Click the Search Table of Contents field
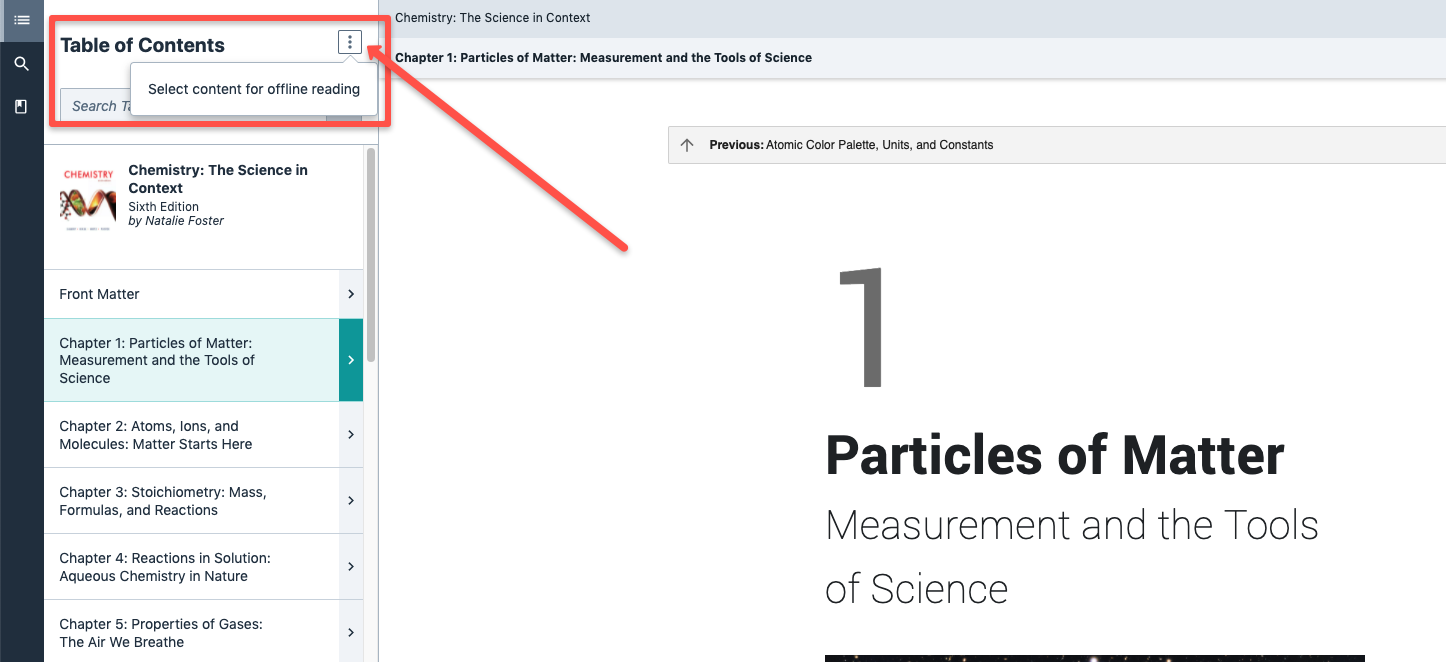This screenshot has width=1446, height=662. pos(96,106)
